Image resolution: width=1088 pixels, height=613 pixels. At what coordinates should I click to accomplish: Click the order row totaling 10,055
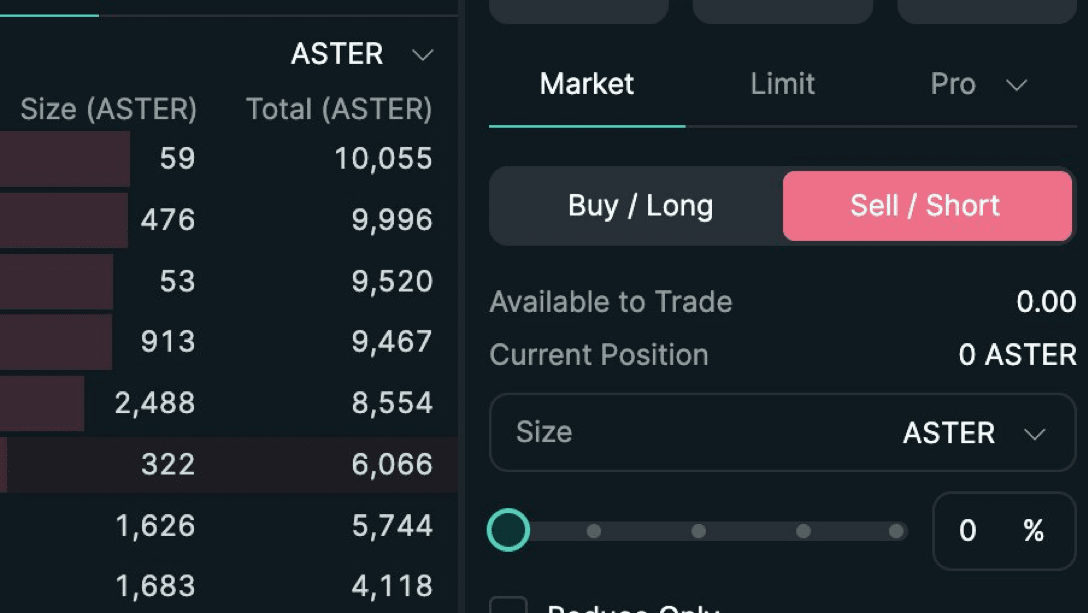(x=228, y=158)
